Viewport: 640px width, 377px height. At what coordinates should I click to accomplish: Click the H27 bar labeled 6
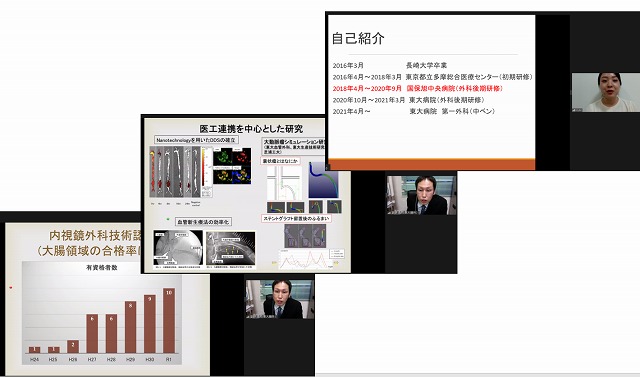pos(92,334)
